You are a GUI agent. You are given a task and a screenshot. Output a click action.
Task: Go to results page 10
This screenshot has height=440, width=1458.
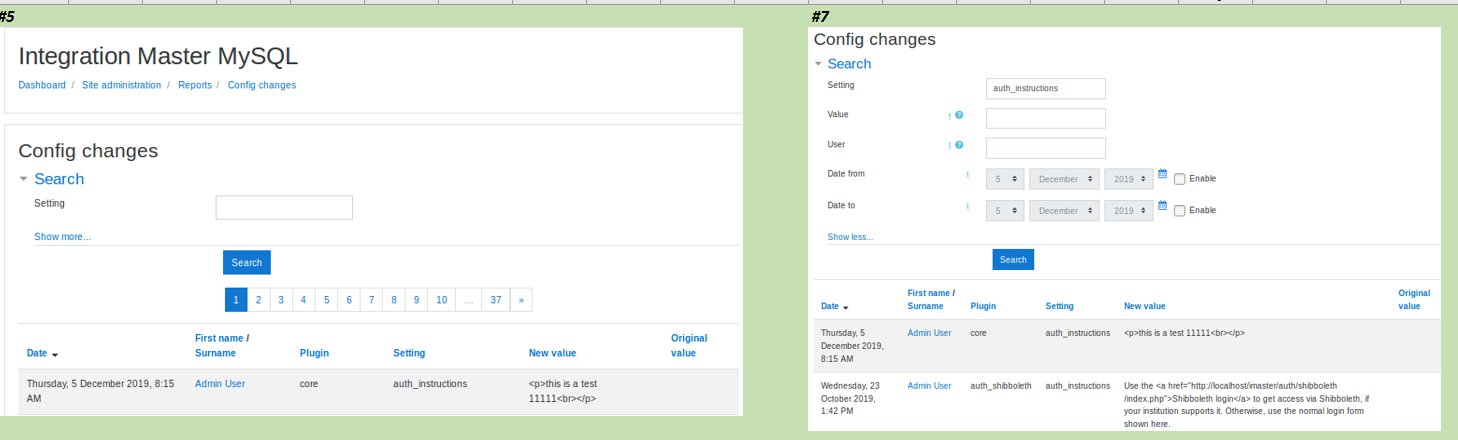click(x=442, y=300)
